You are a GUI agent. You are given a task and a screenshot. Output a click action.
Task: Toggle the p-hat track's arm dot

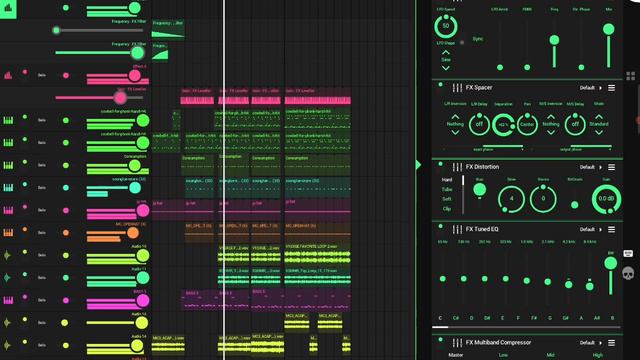click(66, 211)
